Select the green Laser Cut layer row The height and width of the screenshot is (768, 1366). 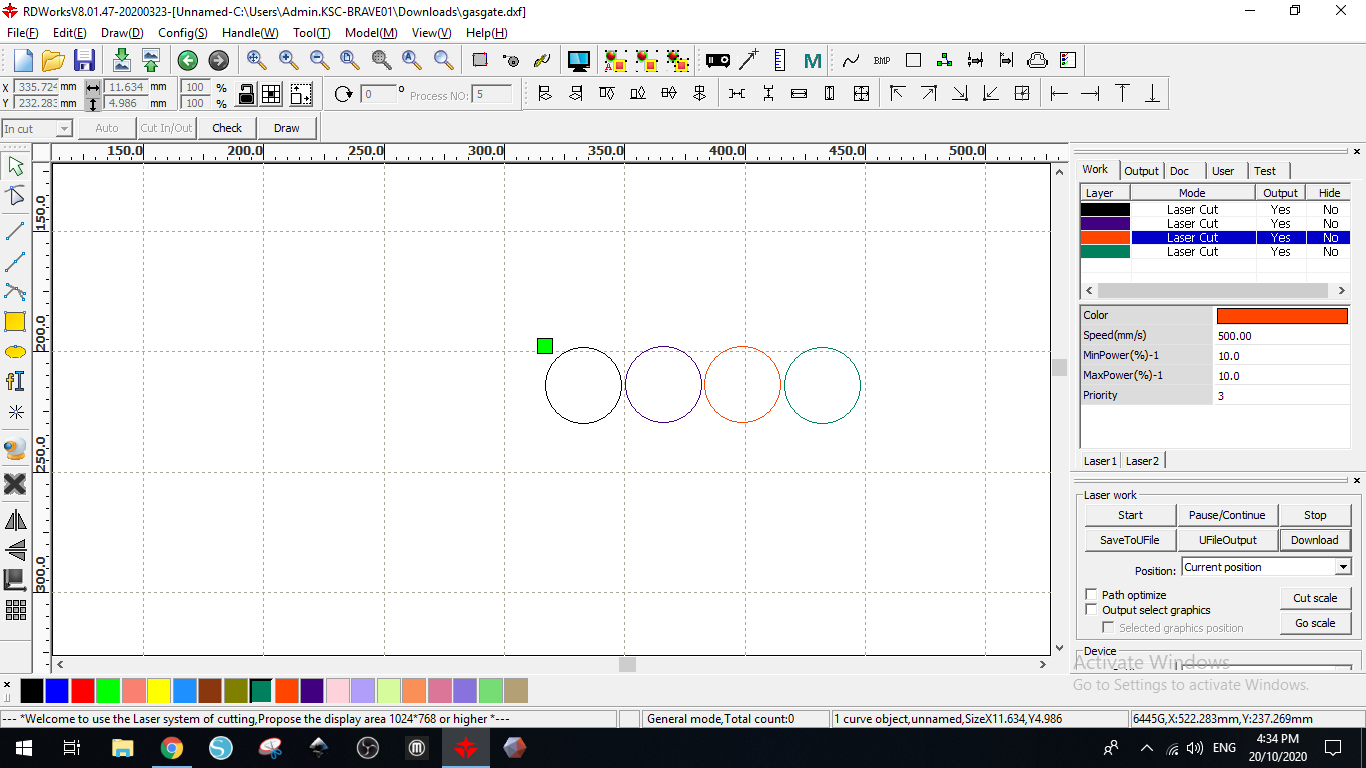pyautogui.click(x=1215, y=252)
